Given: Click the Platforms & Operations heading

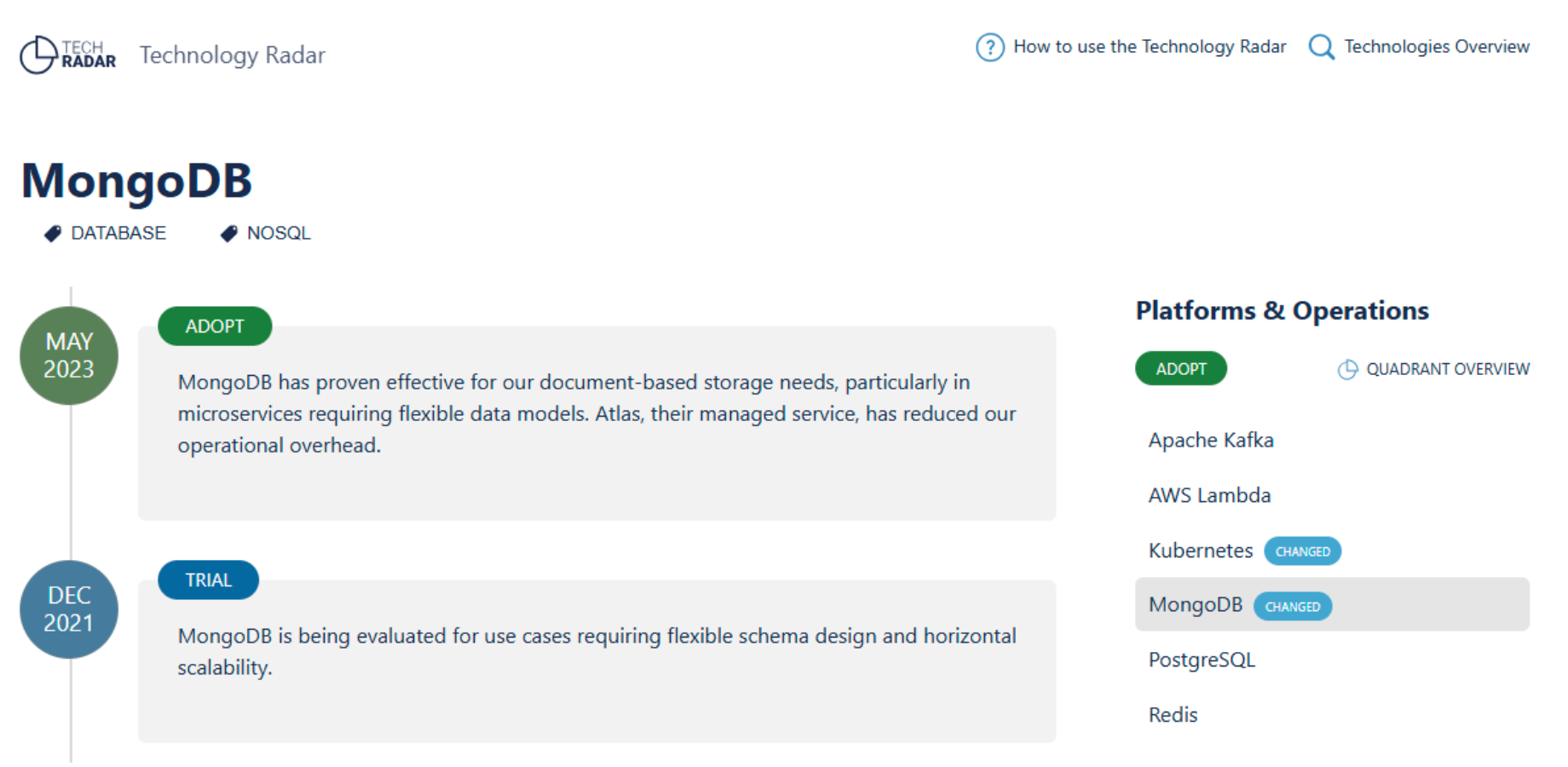Looking at the screenshot, I should pos(1282,310).
